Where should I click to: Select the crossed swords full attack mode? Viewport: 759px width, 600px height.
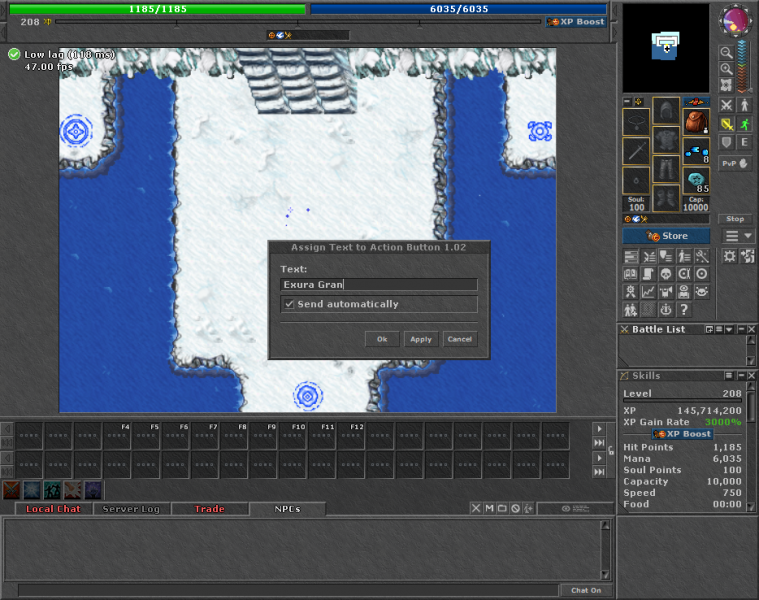click(x=726, y=105)
